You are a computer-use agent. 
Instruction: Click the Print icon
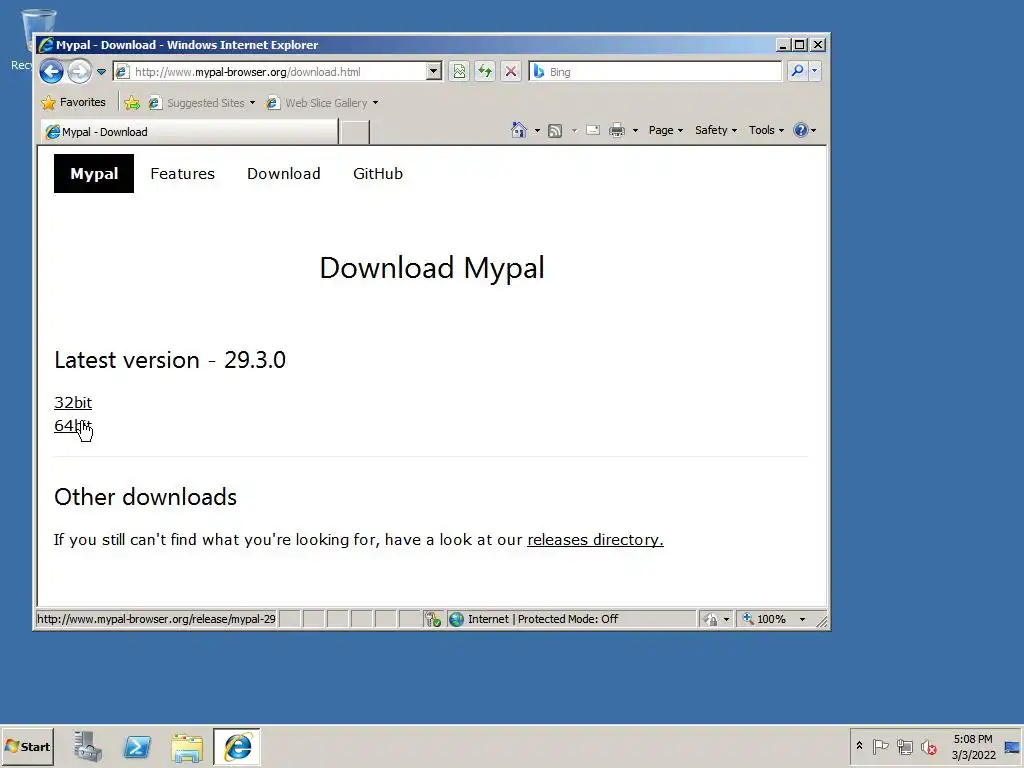click(x=616, y=131)
